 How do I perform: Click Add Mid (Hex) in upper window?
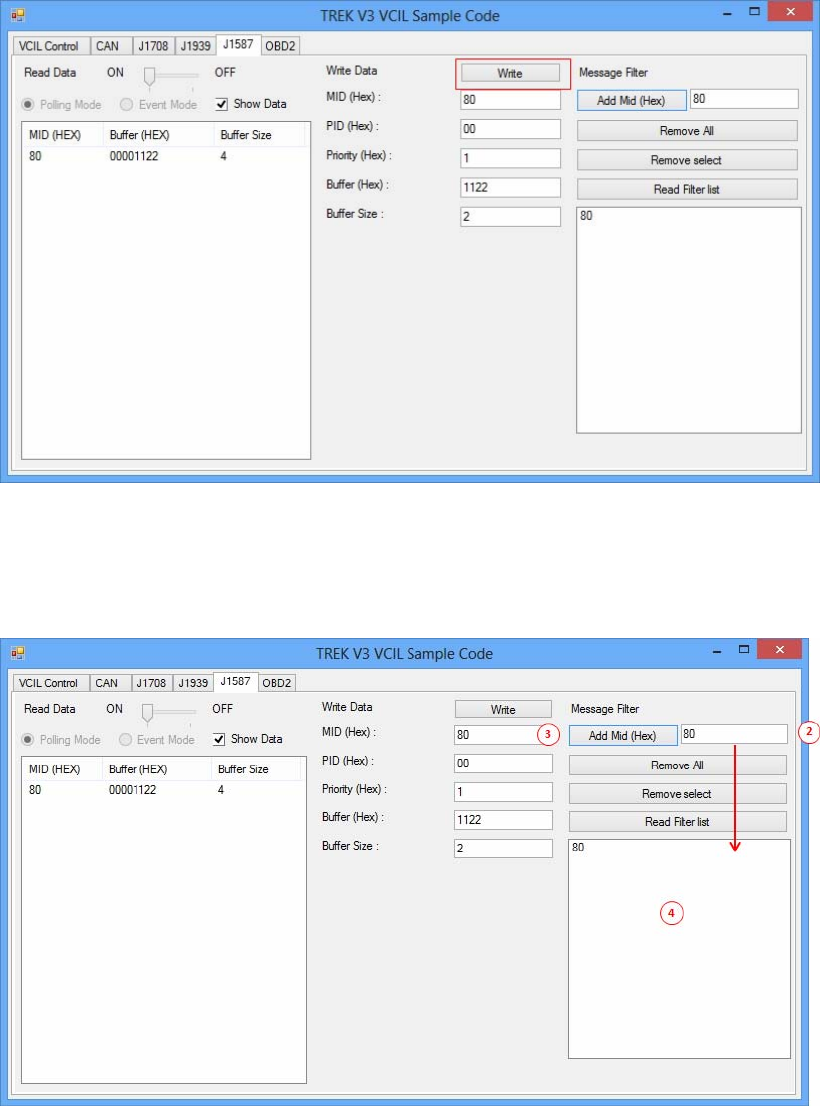pyautogui.click(x=631, y=100)
